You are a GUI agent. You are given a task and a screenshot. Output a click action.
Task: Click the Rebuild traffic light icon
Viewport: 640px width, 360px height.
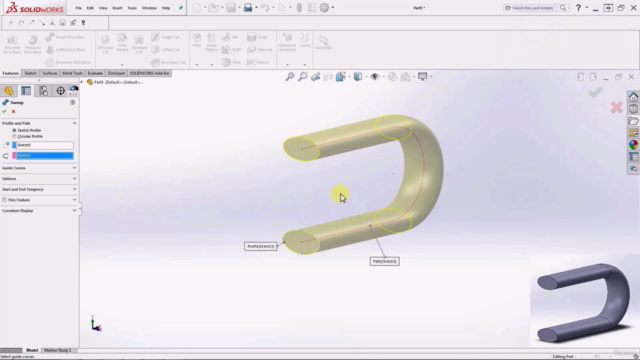(299, 7)
